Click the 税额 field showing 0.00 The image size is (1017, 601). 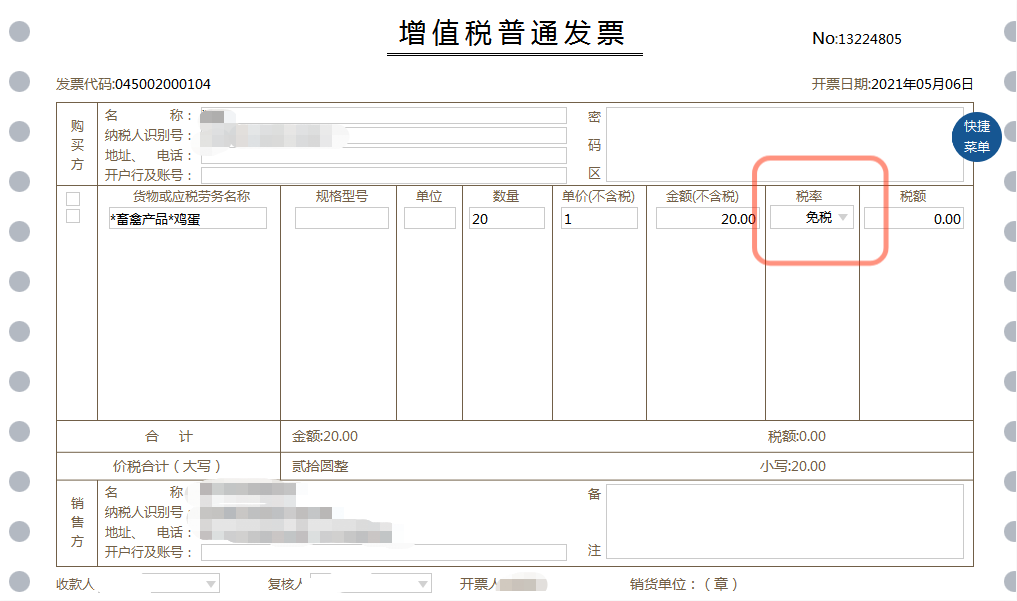[913, 218]
